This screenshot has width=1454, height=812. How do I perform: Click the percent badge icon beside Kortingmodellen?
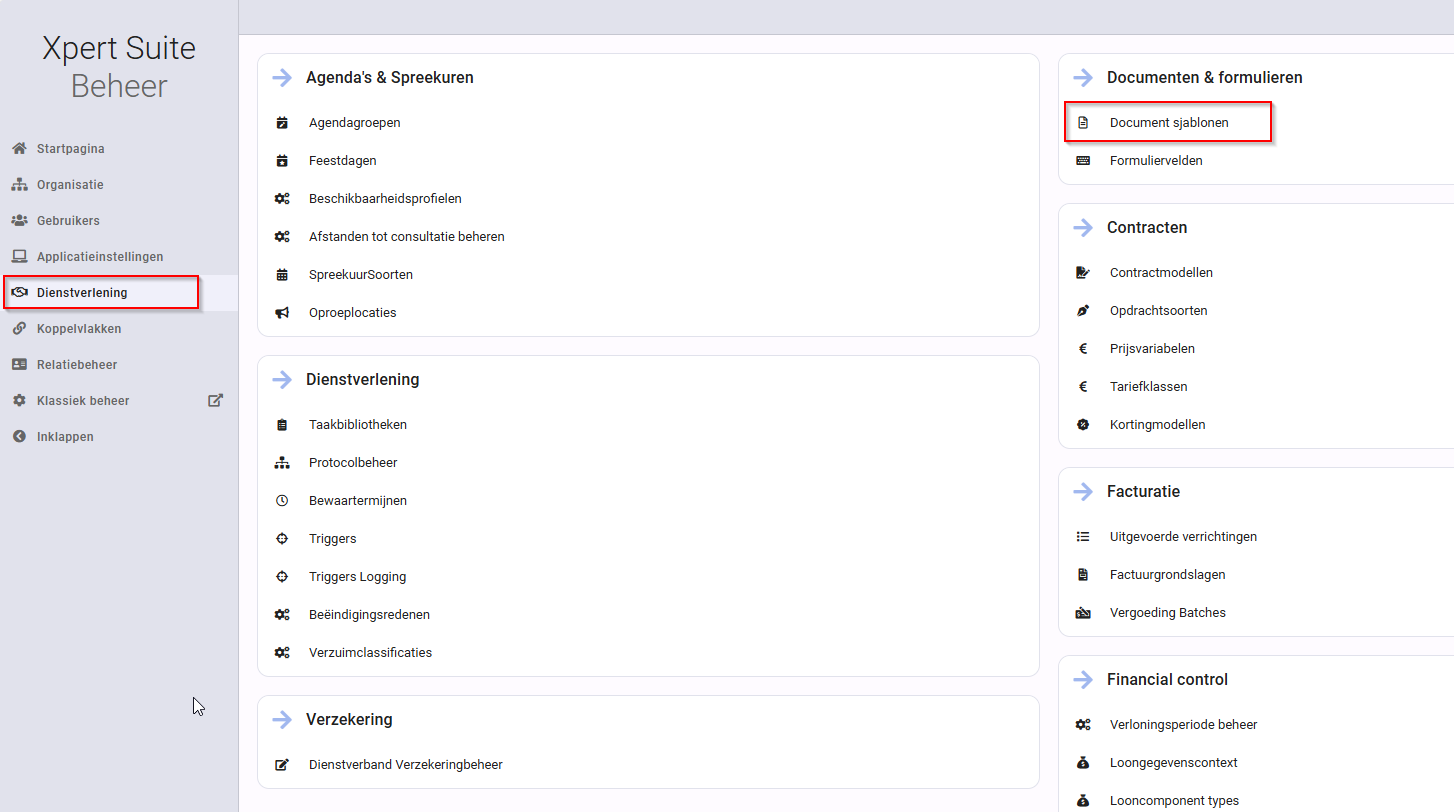click(1083, 424)
